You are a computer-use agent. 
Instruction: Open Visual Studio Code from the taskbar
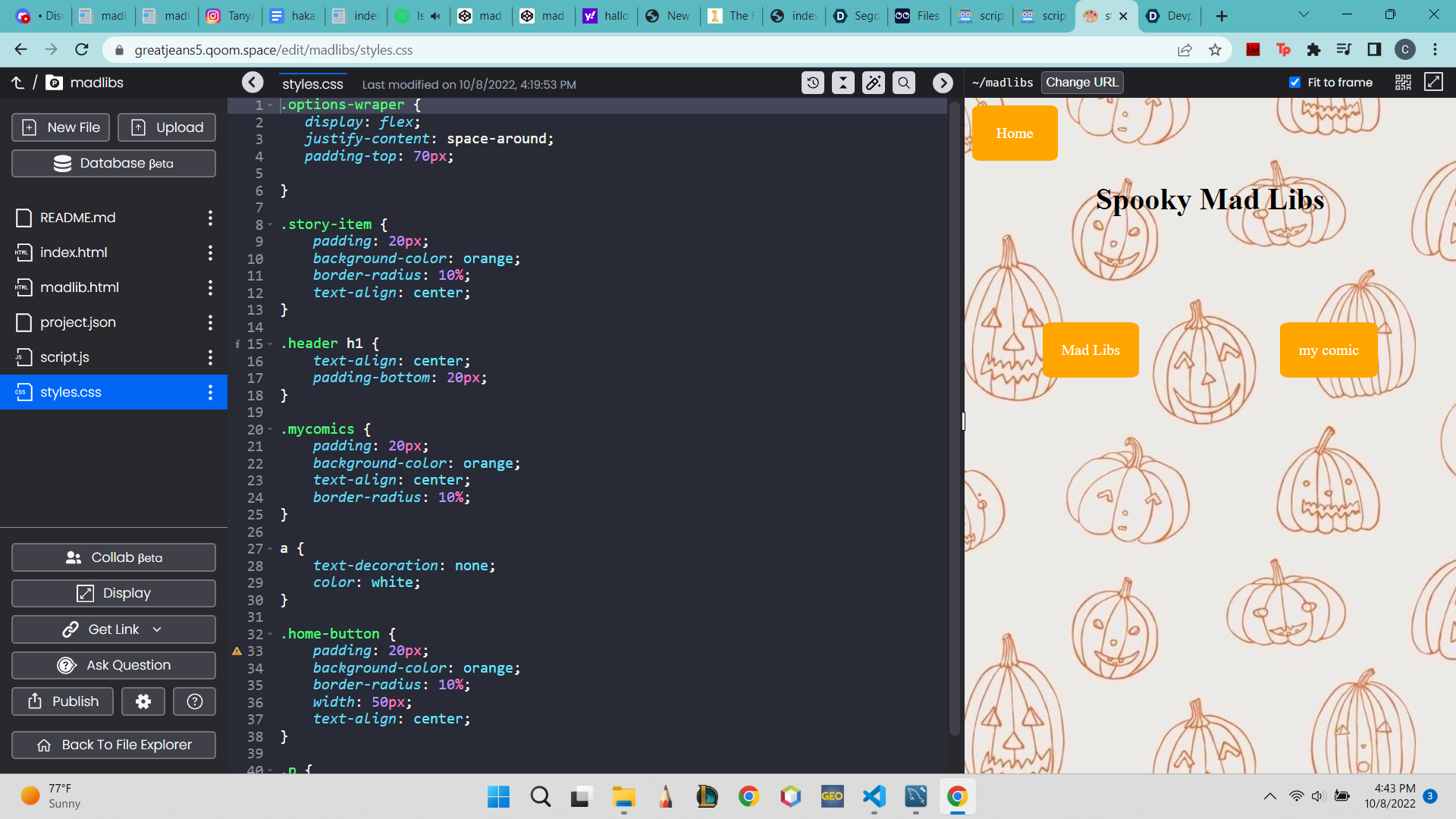[x=874, y=796]
